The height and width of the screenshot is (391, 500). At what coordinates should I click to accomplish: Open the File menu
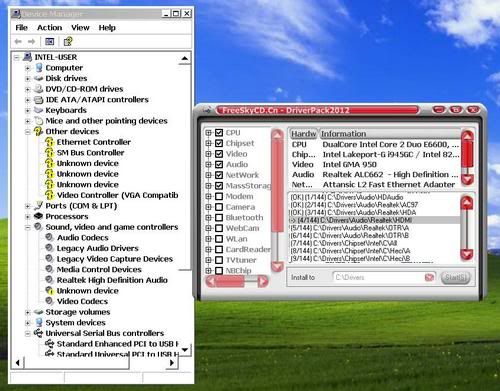click(22, 28)
